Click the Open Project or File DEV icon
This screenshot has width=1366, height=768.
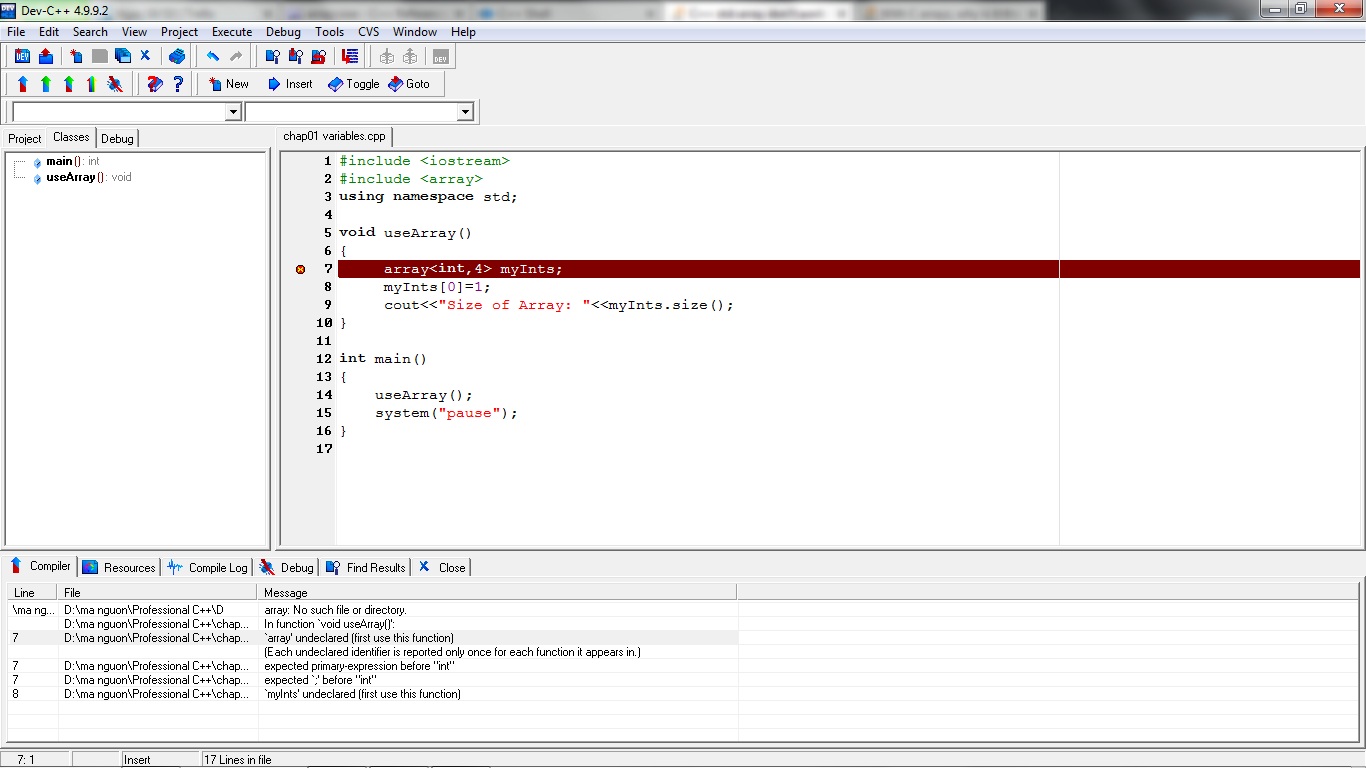pyautogui.click(x=22, y=56)
